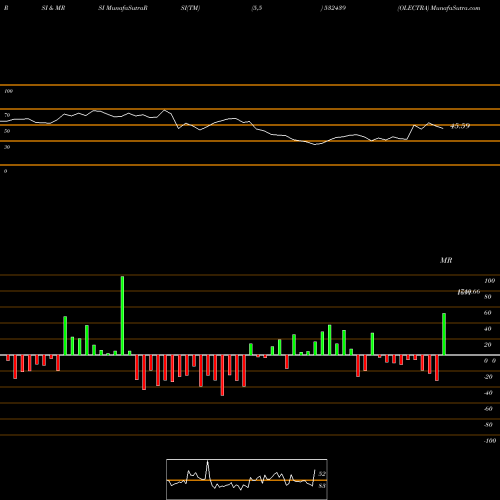Click the longest red bar in the MR histogram
The width and height of the screenshot is (500, 500).
[x=222, y=375]
